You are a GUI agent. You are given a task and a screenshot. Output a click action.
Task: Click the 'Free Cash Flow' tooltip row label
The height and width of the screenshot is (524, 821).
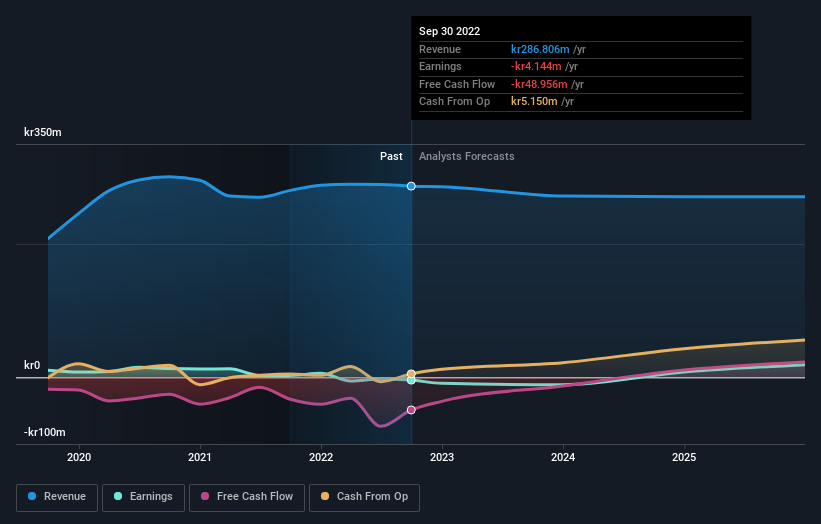coord(457,84)
